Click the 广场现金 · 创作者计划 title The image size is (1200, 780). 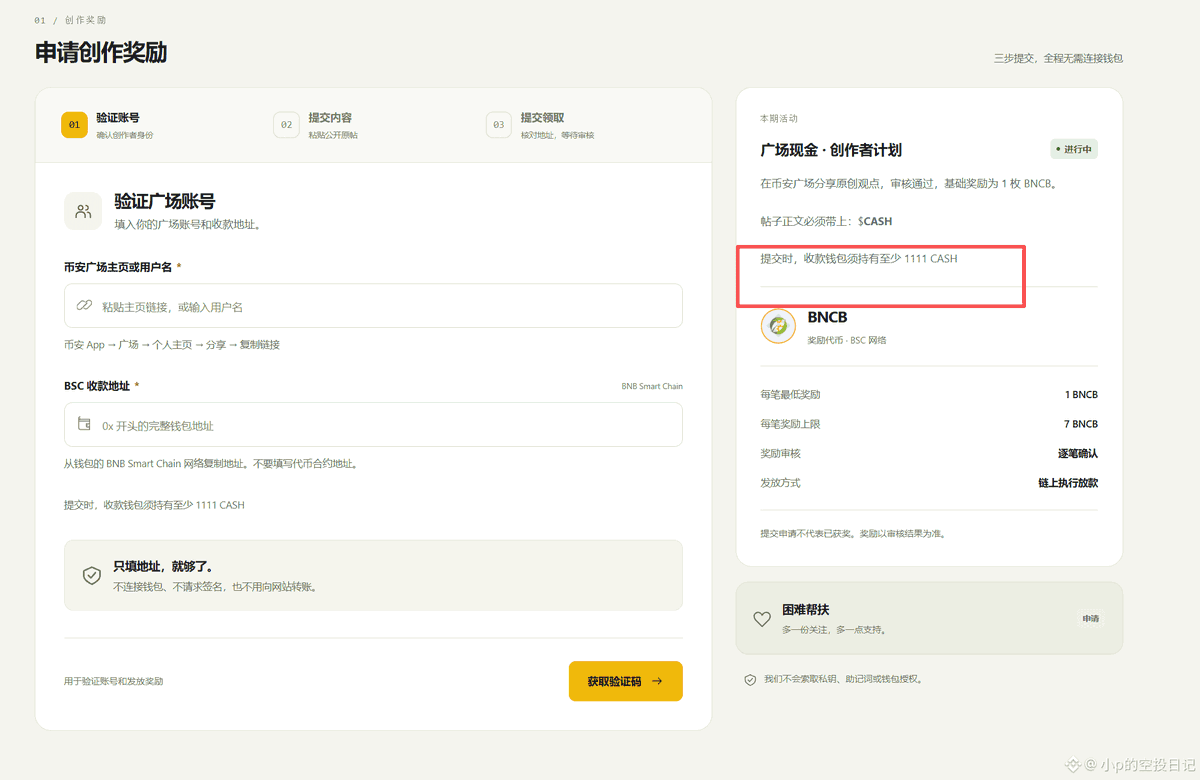pyautogui.click(x=831, y=150)
